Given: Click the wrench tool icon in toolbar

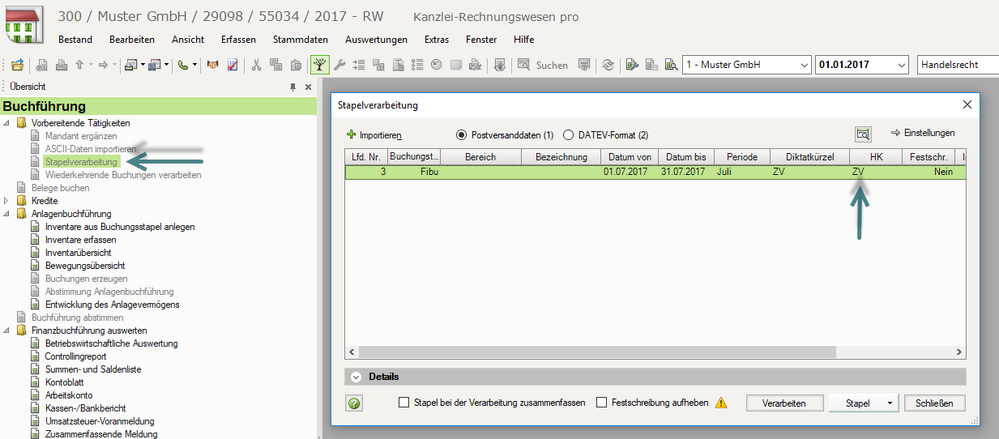Looking at the screenshot, I should coord(340,66).
